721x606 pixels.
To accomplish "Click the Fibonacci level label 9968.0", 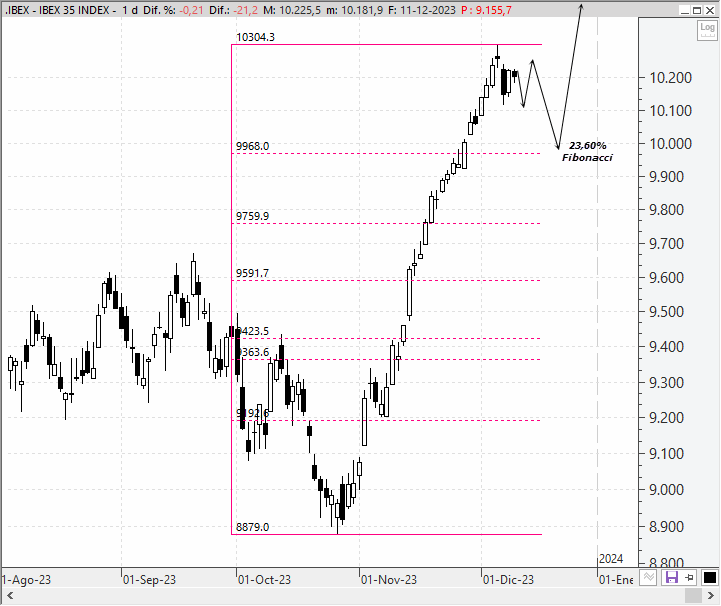I will point(252,146).
